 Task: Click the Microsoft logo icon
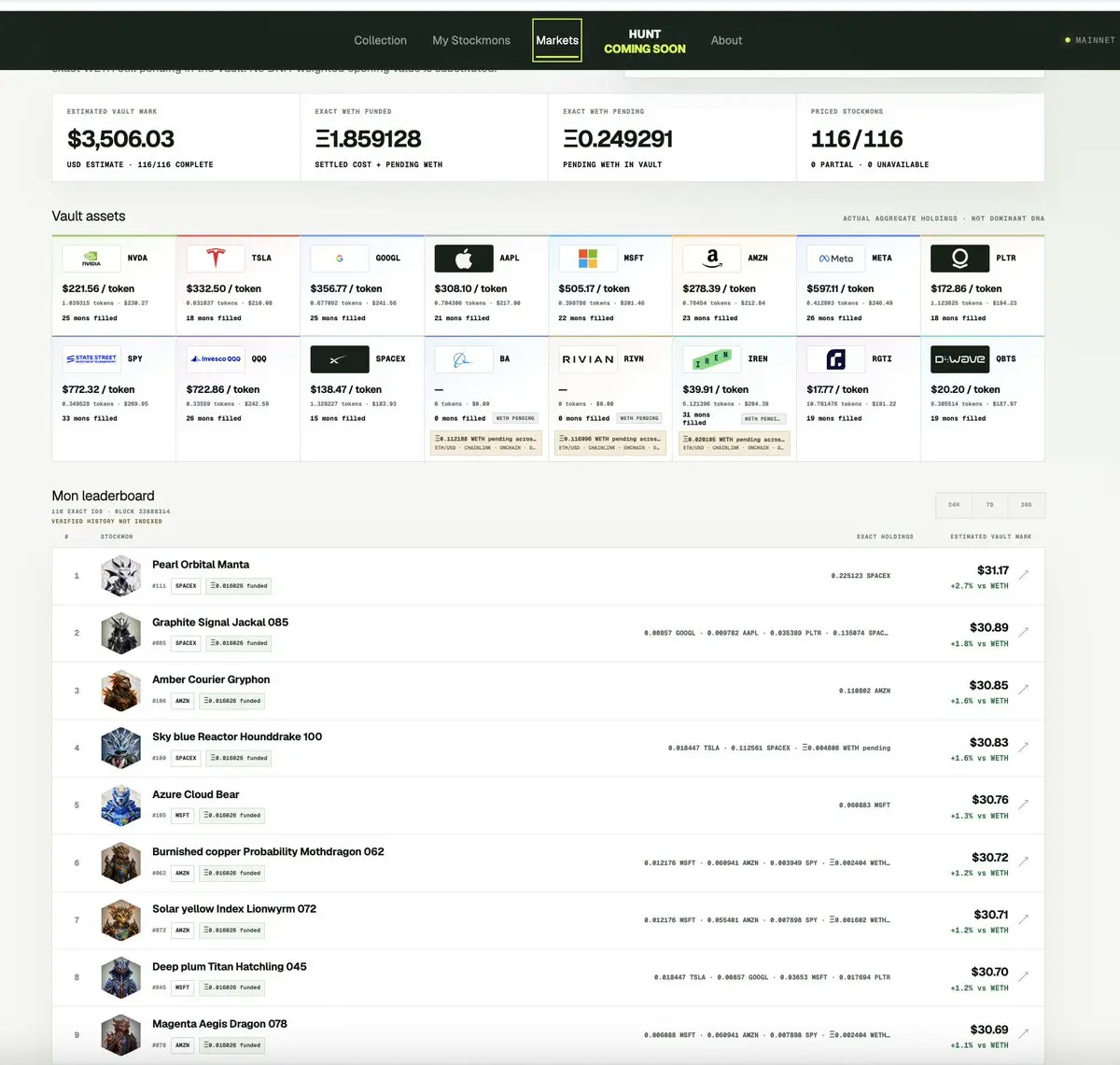(x=587, y=258)
